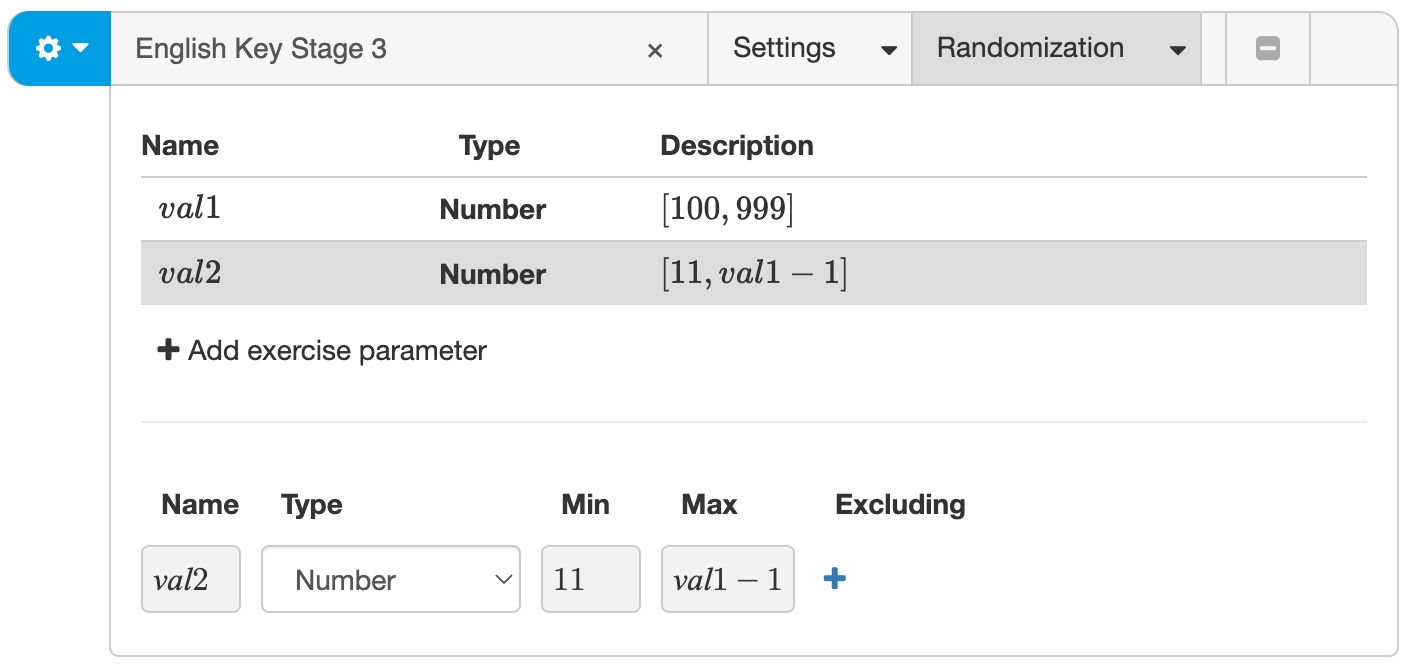Open the Type dropdown showing Number
Image resolution: width=1412 pixels, height=666 pixels.
(x=390, y=578)
